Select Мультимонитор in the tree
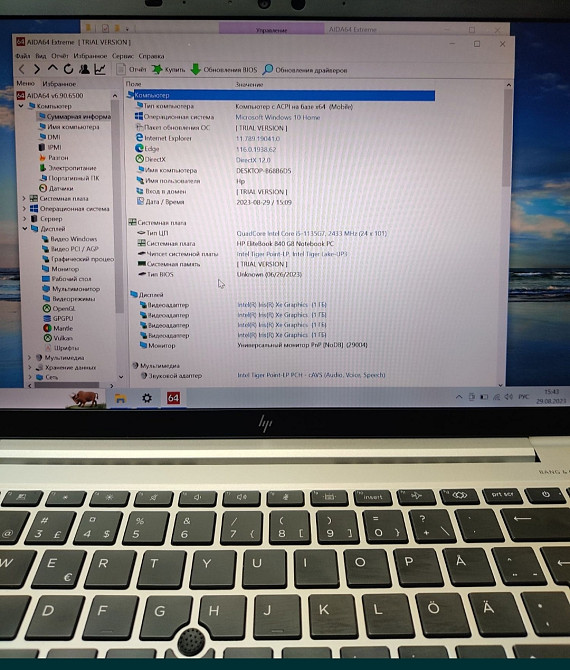The height and width of the screenshot is (670, 570). click(71, 288)
